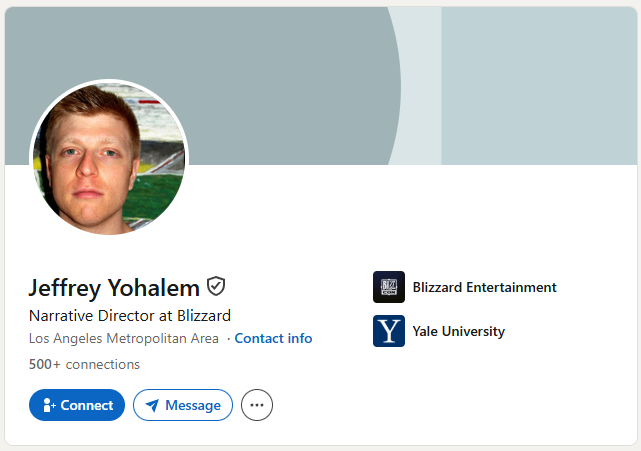Click the Blizzard Entertainment logo icon

(x=389, y=287)
